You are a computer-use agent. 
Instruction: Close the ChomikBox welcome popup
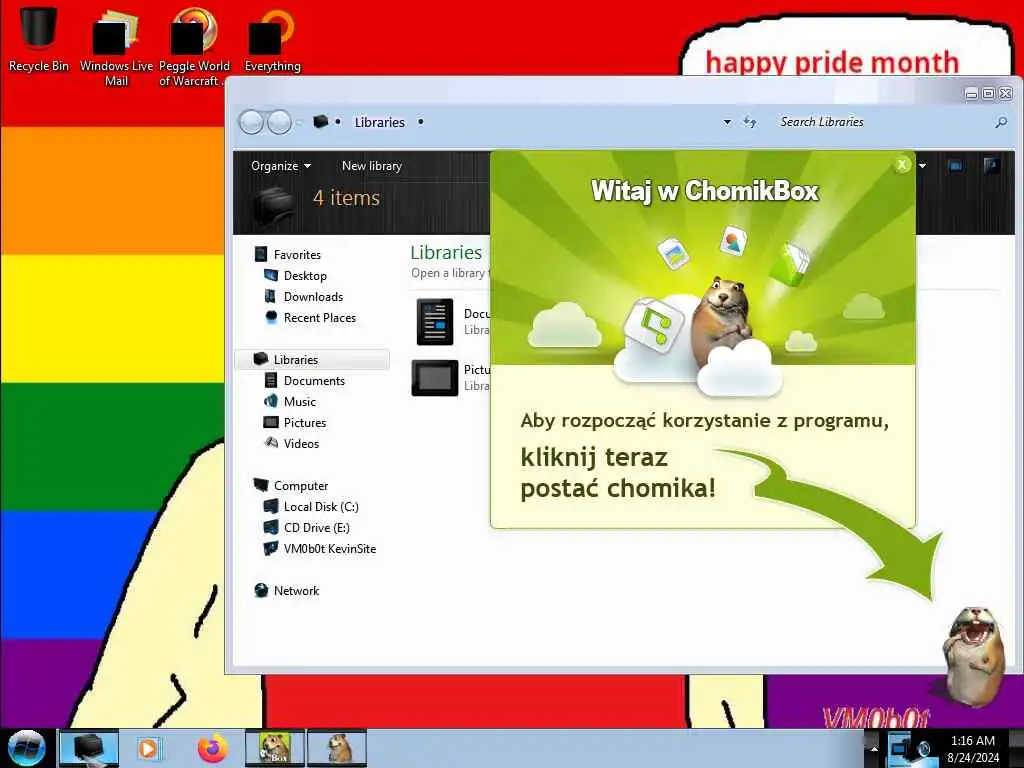(902, 165)
